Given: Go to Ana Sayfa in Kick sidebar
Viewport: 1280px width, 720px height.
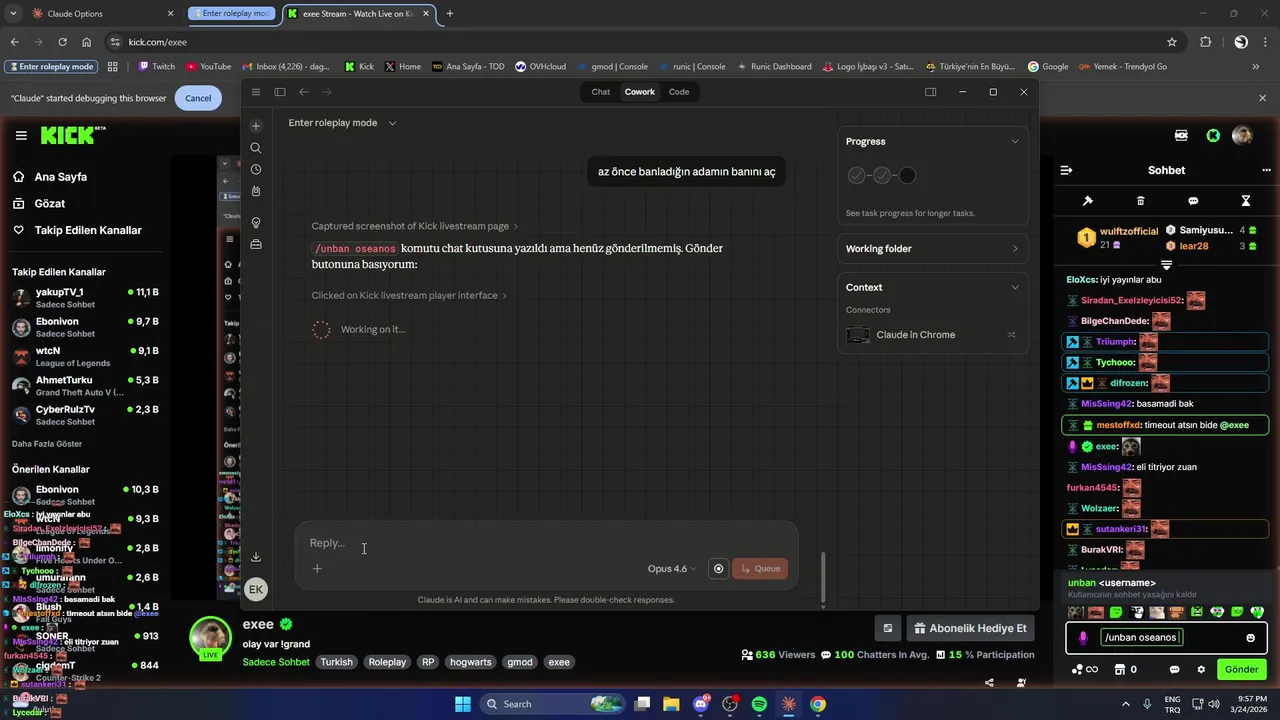Looking at the screenshot, I should 61,177.
